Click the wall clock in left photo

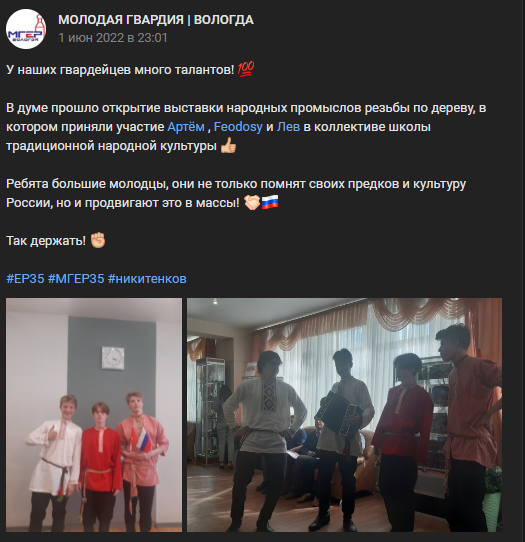click(x=113, y=358)
